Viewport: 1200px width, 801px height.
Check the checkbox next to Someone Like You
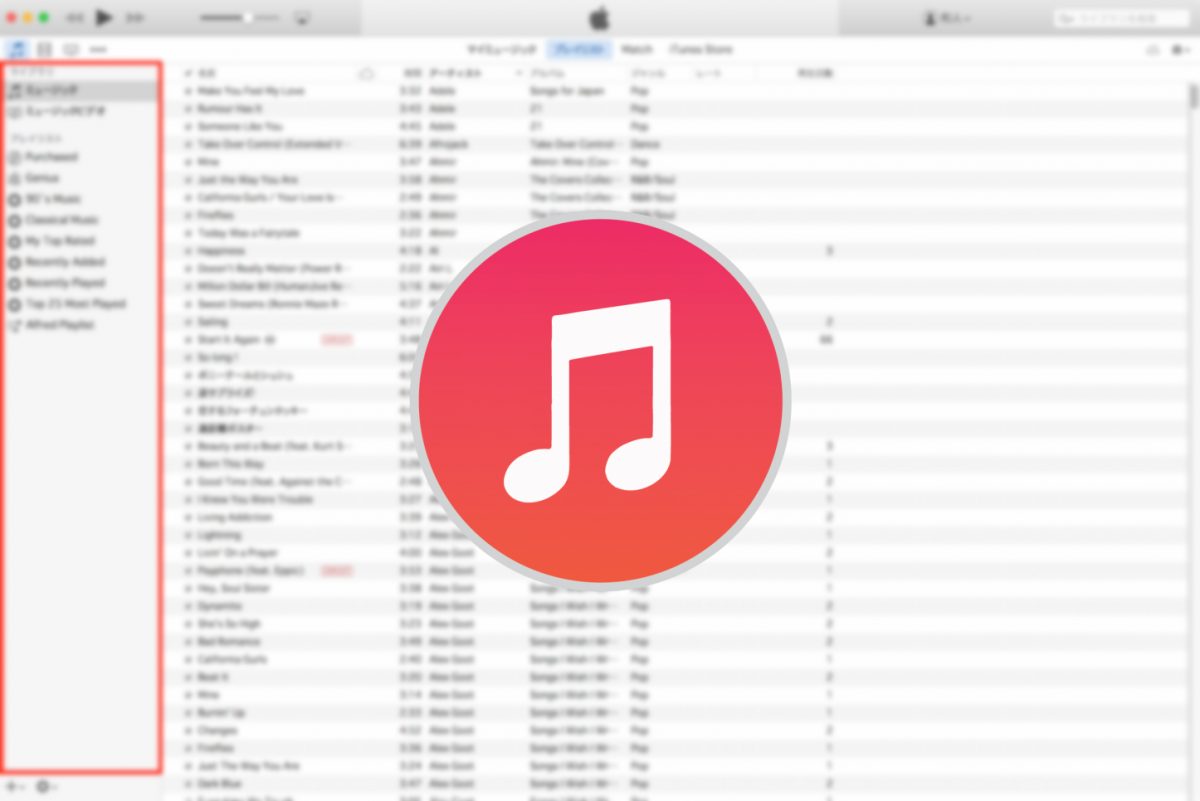[186, 126]
